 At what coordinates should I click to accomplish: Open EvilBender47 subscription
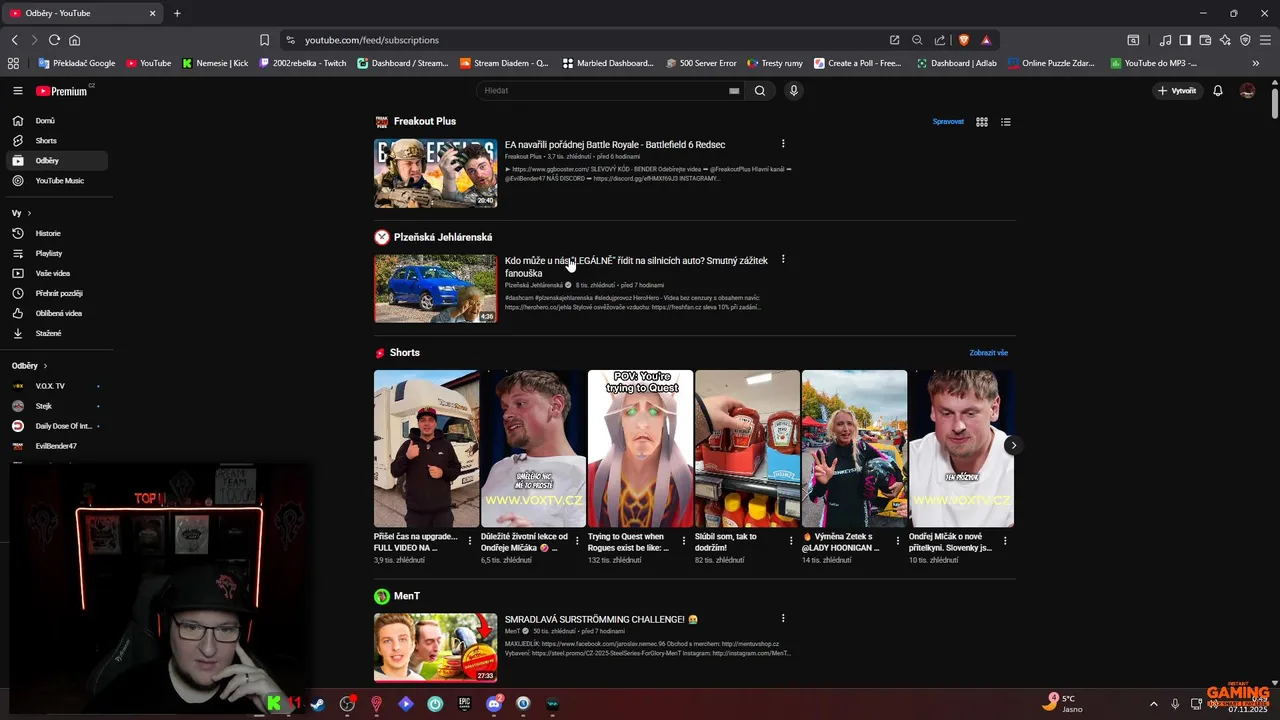56,446
